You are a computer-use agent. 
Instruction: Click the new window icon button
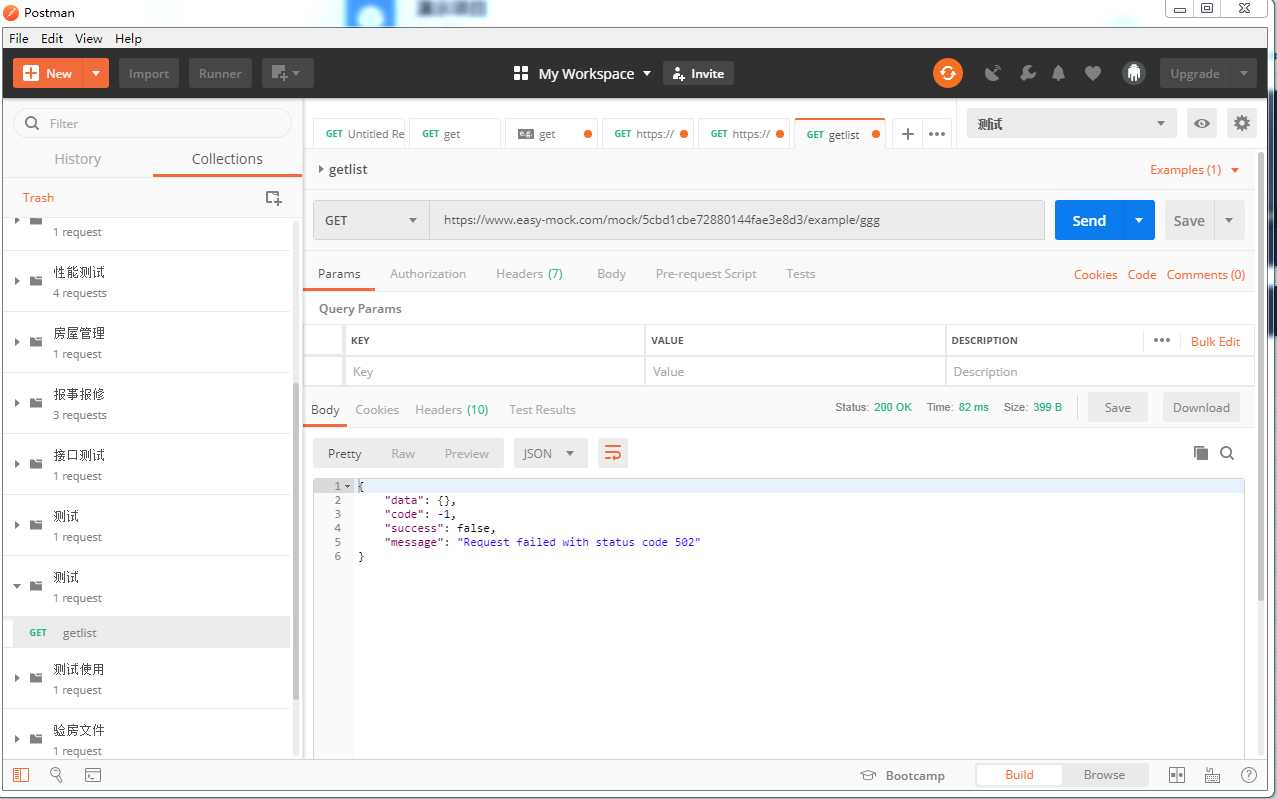(288, 73)
